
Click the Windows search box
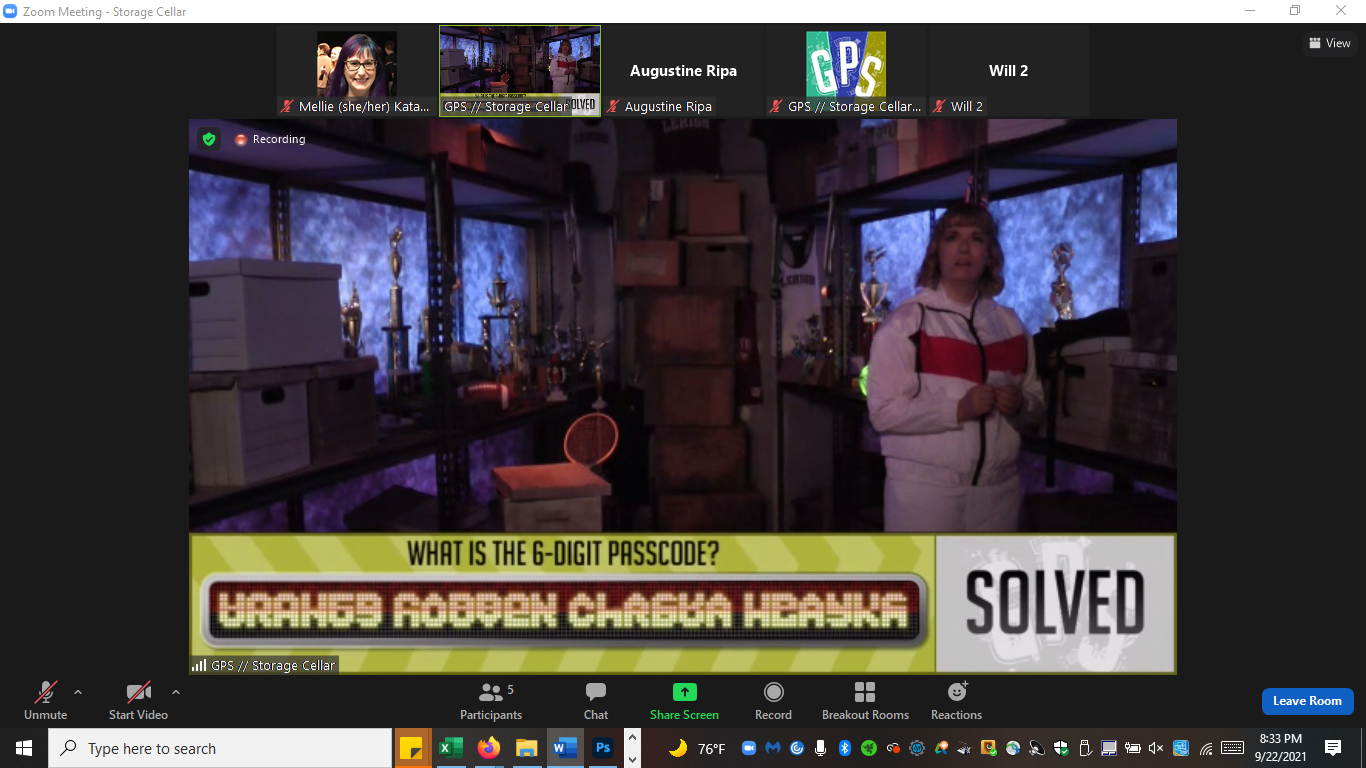point(220,748)
